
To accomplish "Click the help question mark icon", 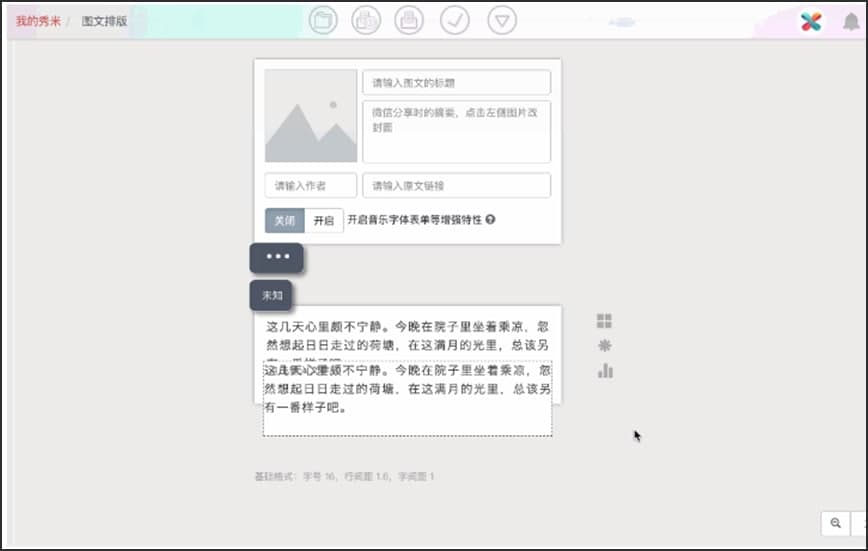I will click(490, 219).
